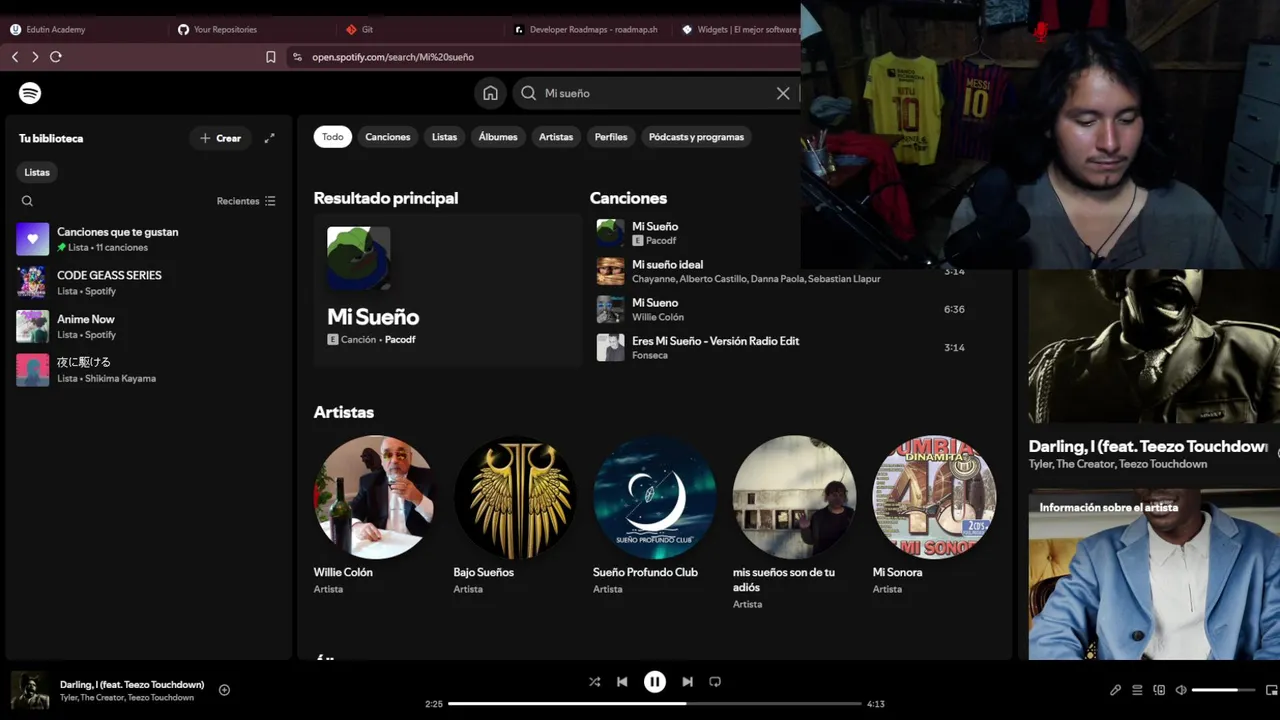The width and height of the screenshot is (1280, 720).
Task: Click Tyler, The Creator in side panel
Action: (1071, 464)
